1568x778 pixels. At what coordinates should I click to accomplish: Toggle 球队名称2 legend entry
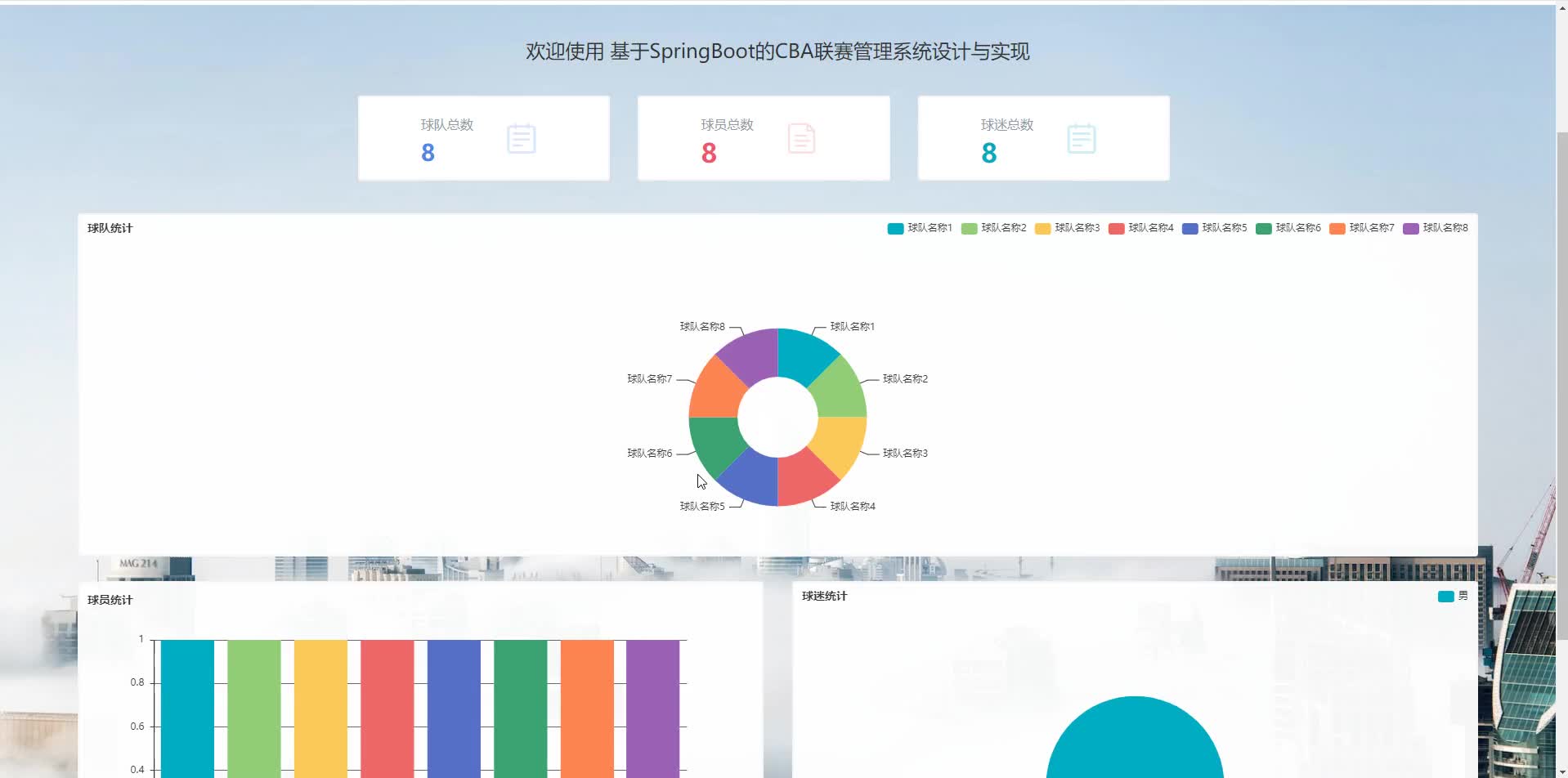993,228
